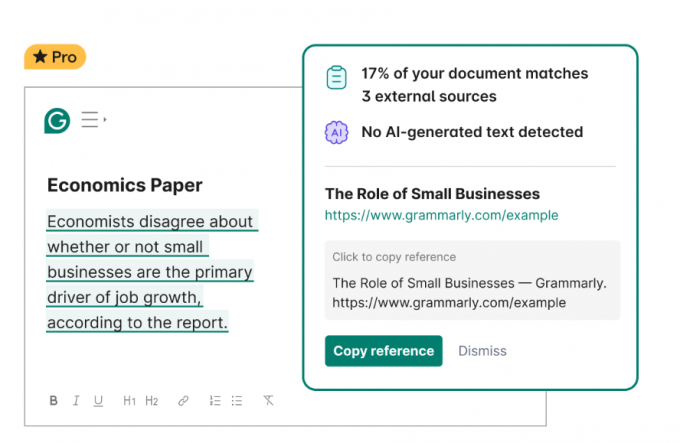Select the Economics Paper title
Screen dimensions: 680x443
coord(125,185)
